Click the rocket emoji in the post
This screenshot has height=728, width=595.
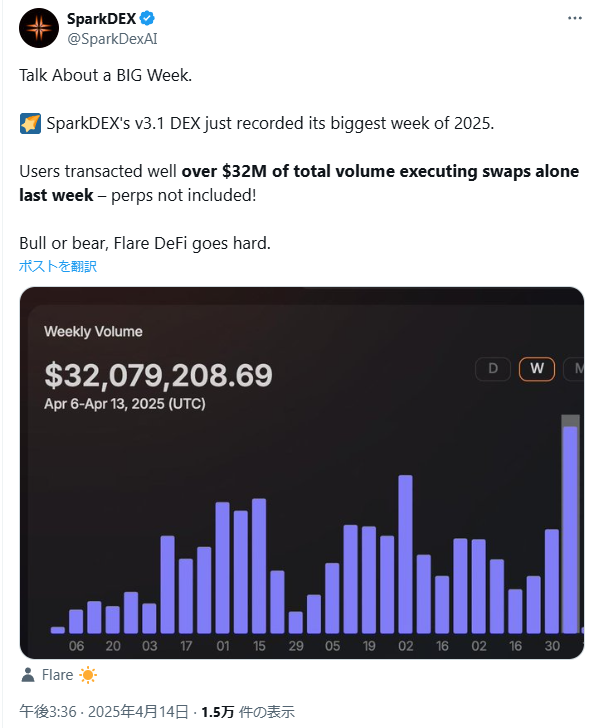pos(30,124)
